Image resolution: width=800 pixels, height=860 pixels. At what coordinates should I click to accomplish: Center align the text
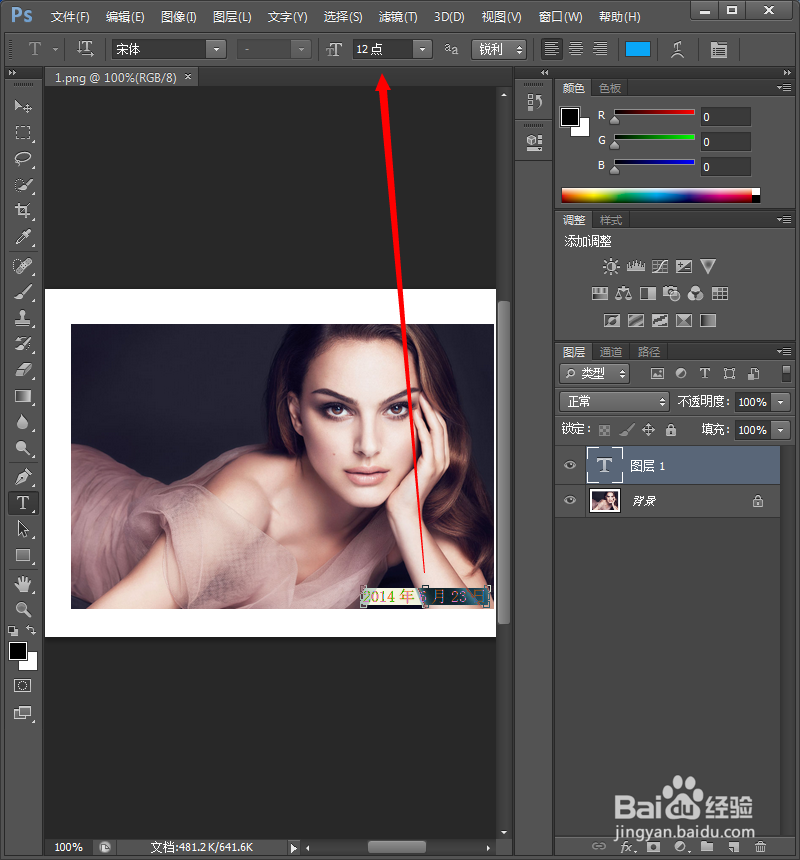[x=576, y=49]
